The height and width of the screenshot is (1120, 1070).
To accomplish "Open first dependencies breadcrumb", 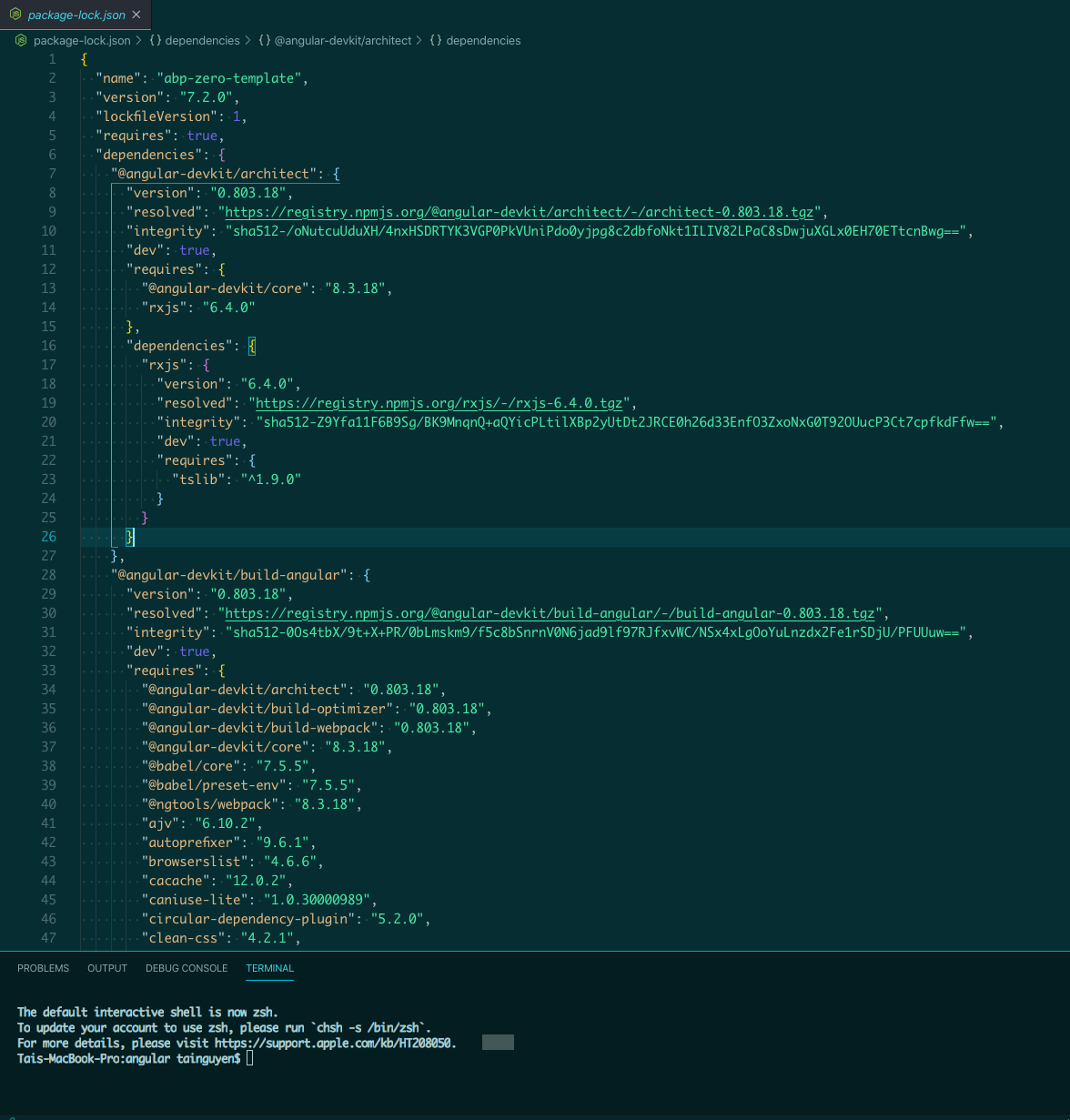I will click(203, 41).
